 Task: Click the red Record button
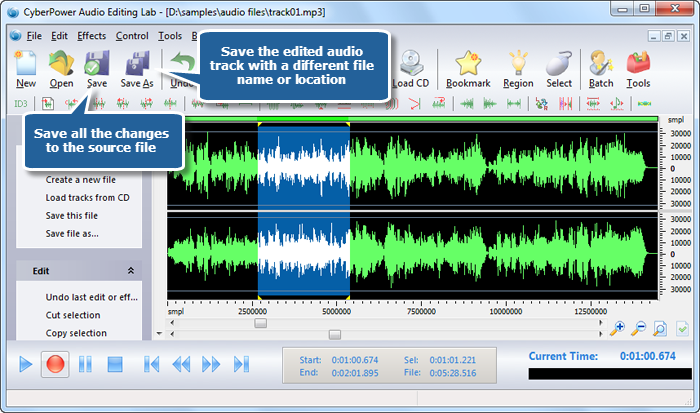pos(55,364)
